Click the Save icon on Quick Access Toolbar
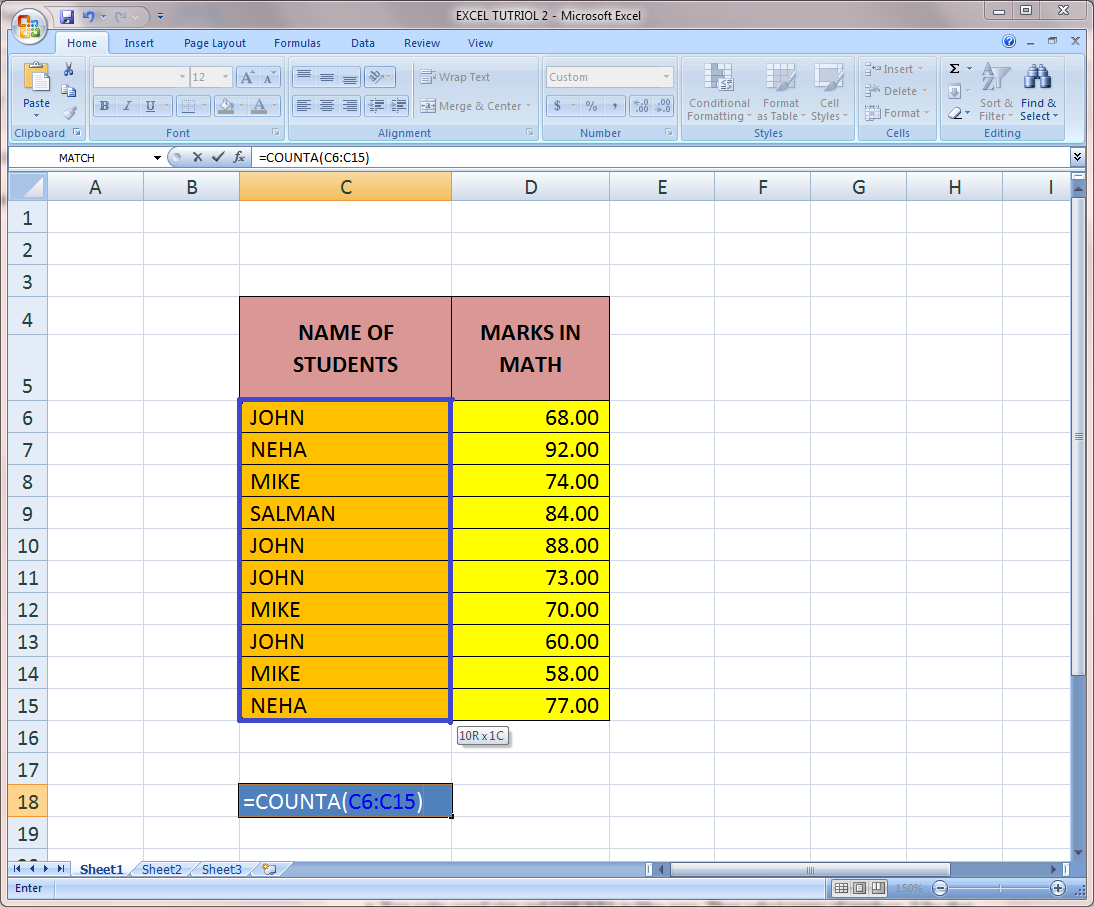The height and width of the screenshot is (907, 1094). coord(66,16)
